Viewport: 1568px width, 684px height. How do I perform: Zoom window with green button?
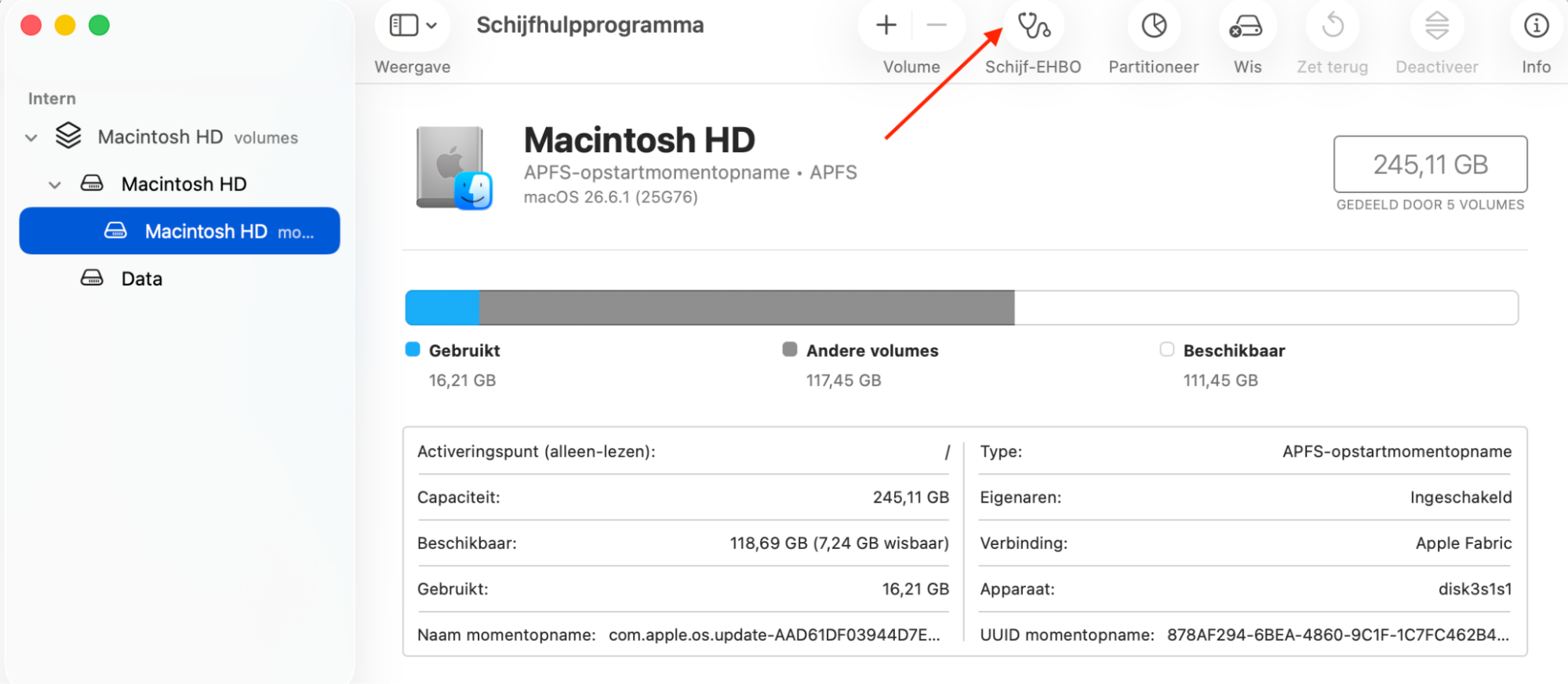(x=99, y=26)
